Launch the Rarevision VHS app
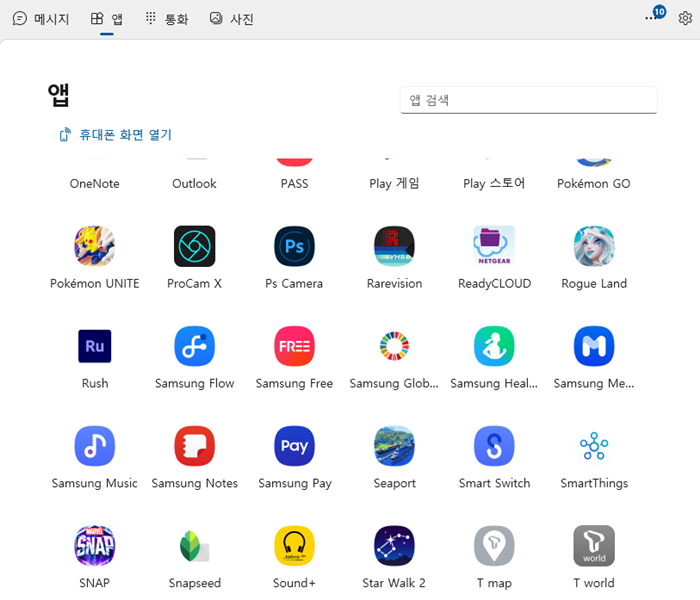 (394, 246)
